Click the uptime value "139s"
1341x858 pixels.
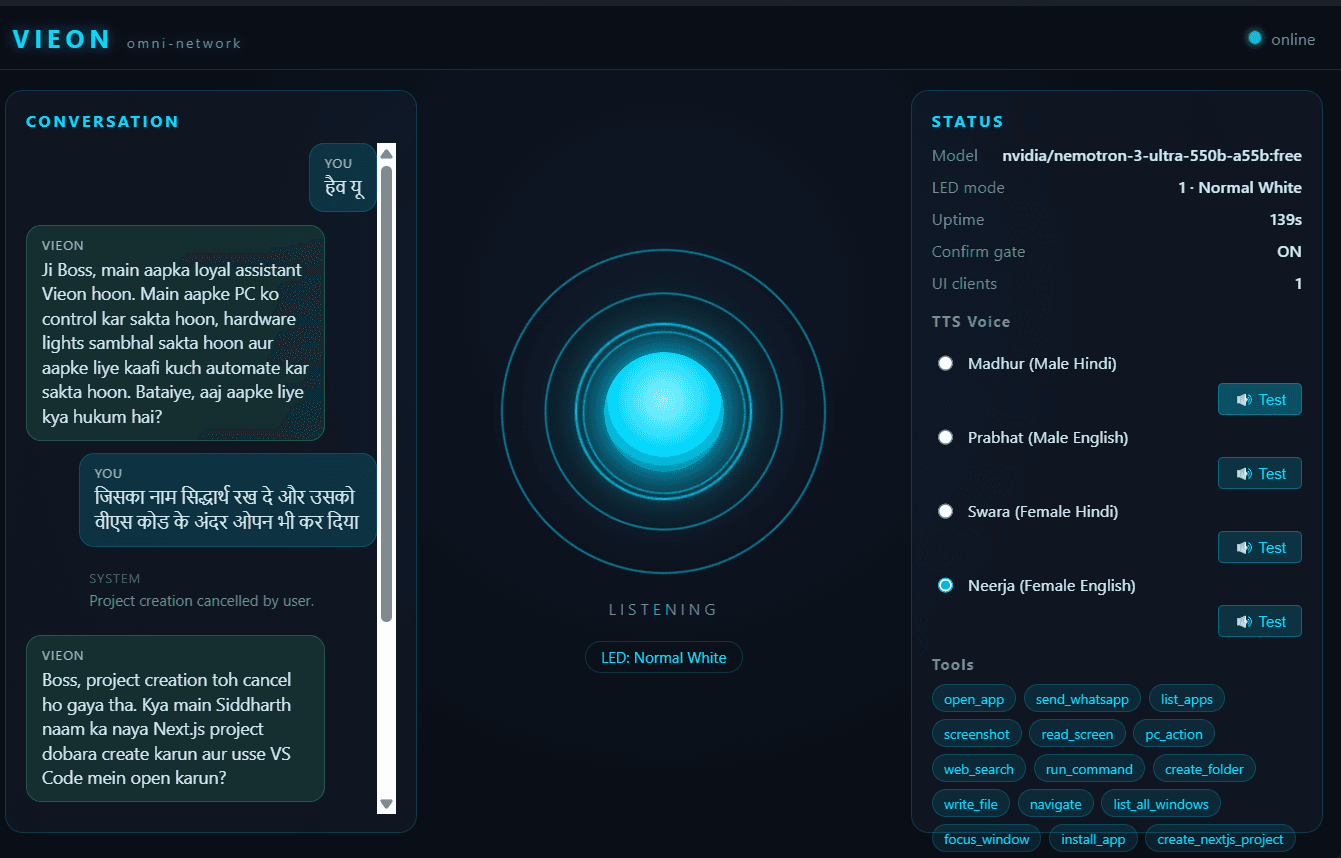coord(1286,220)
